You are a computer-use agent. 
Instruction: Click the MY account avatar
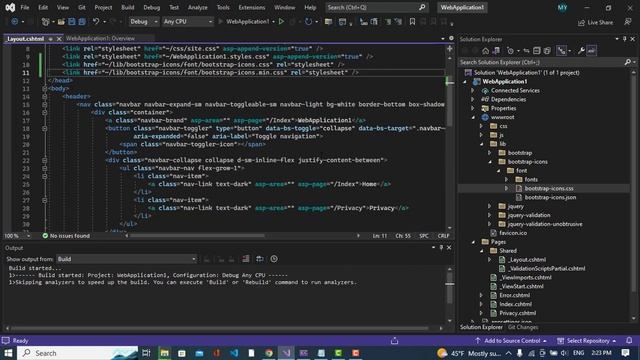pos(562,7)
